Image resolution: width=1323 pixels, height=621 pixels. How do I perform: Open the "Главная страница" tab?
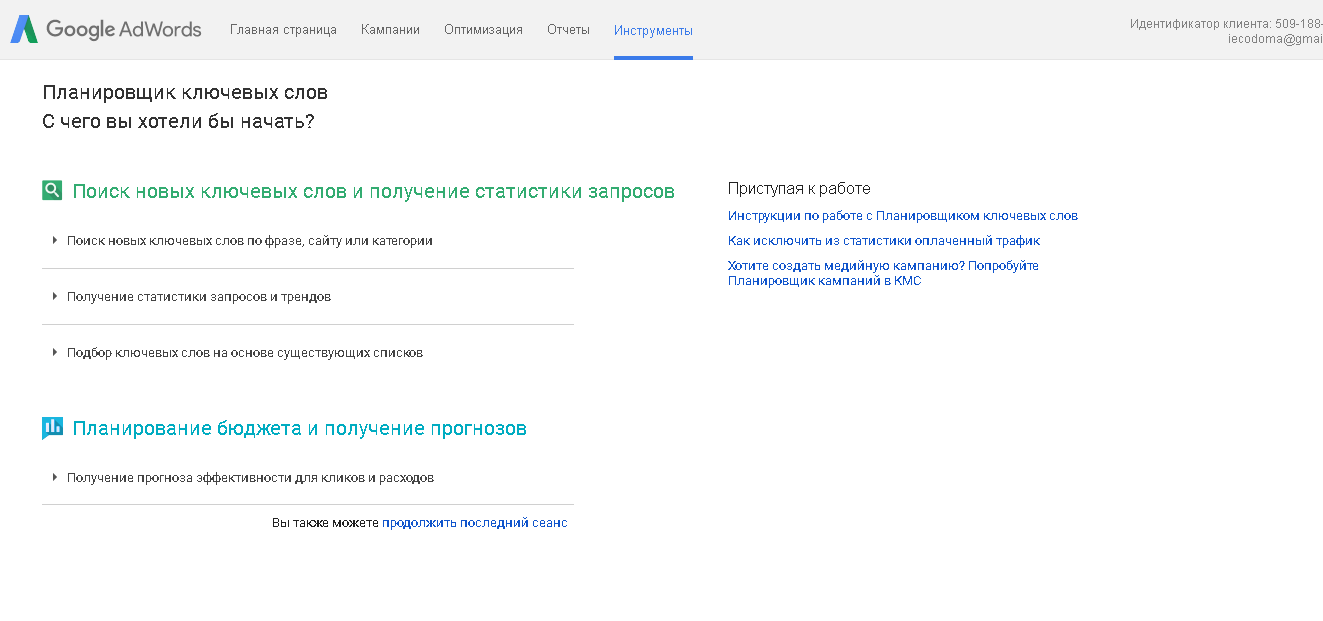283,29
